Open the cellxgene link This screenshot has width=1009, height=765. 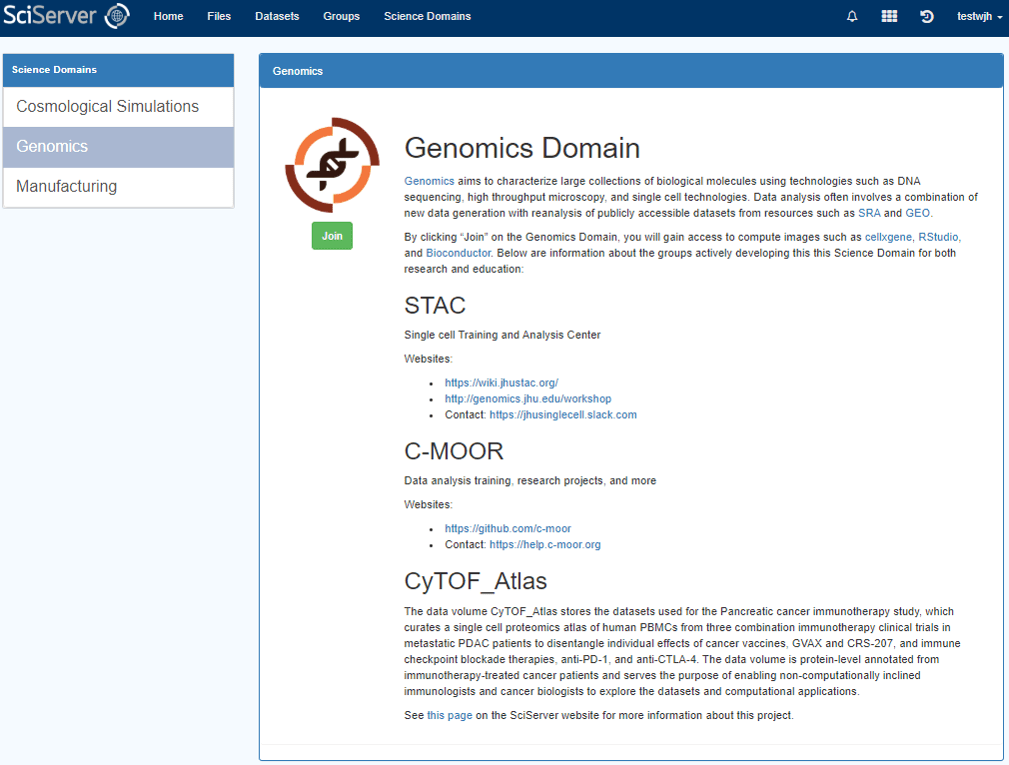(888, 237)
